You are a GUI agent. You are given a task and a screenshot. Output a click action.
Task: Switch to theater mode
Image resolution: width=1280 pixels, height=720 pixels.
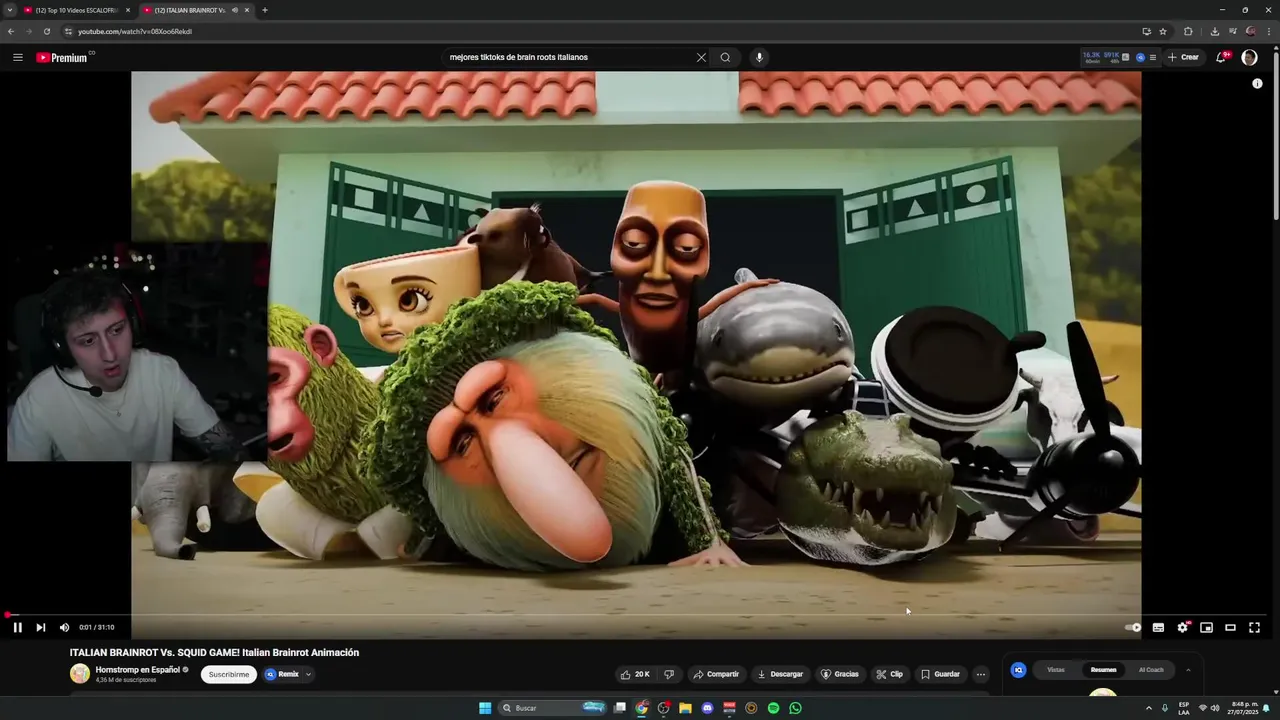1230,627
